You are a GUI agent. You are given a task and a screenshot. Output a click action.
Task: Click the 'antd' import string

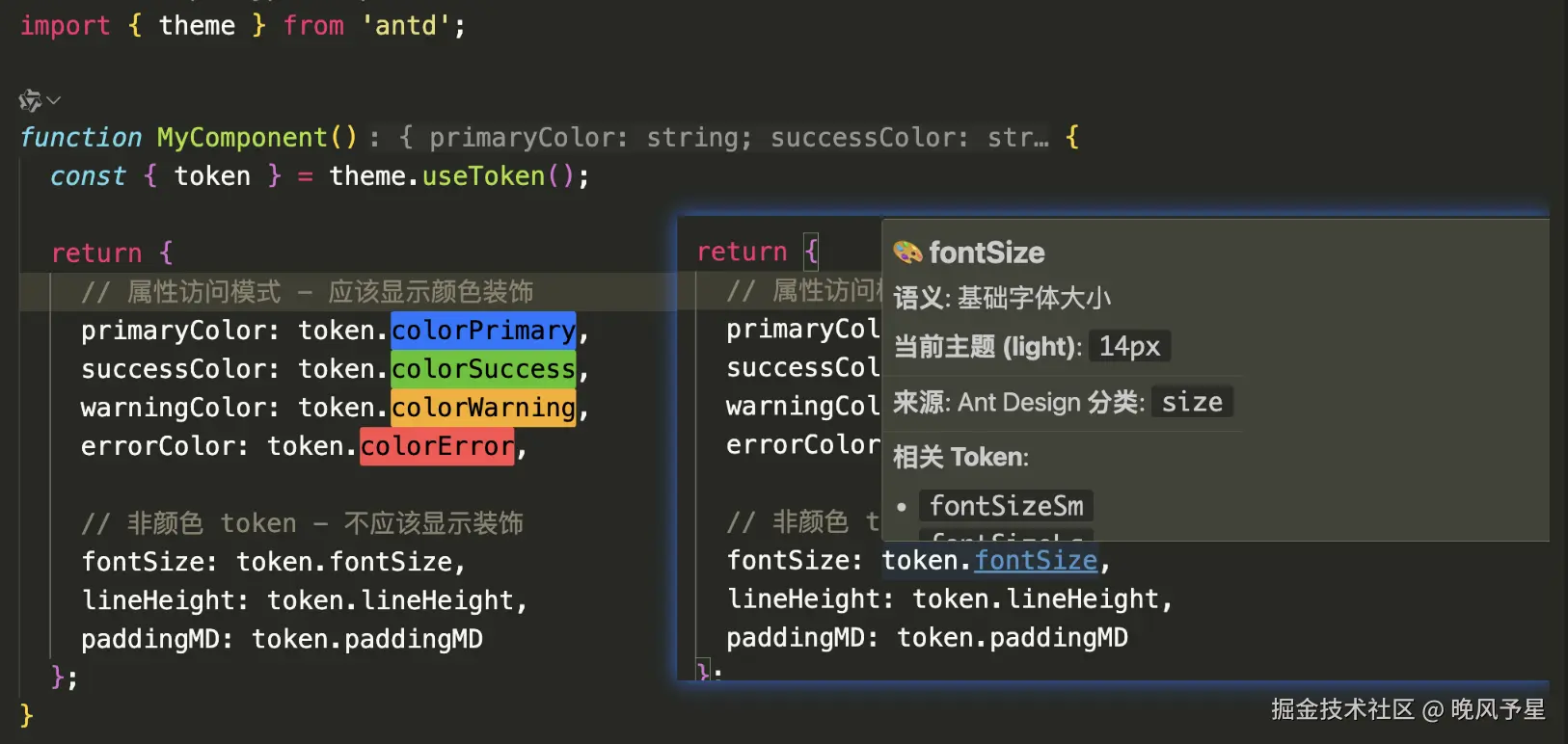406,26
